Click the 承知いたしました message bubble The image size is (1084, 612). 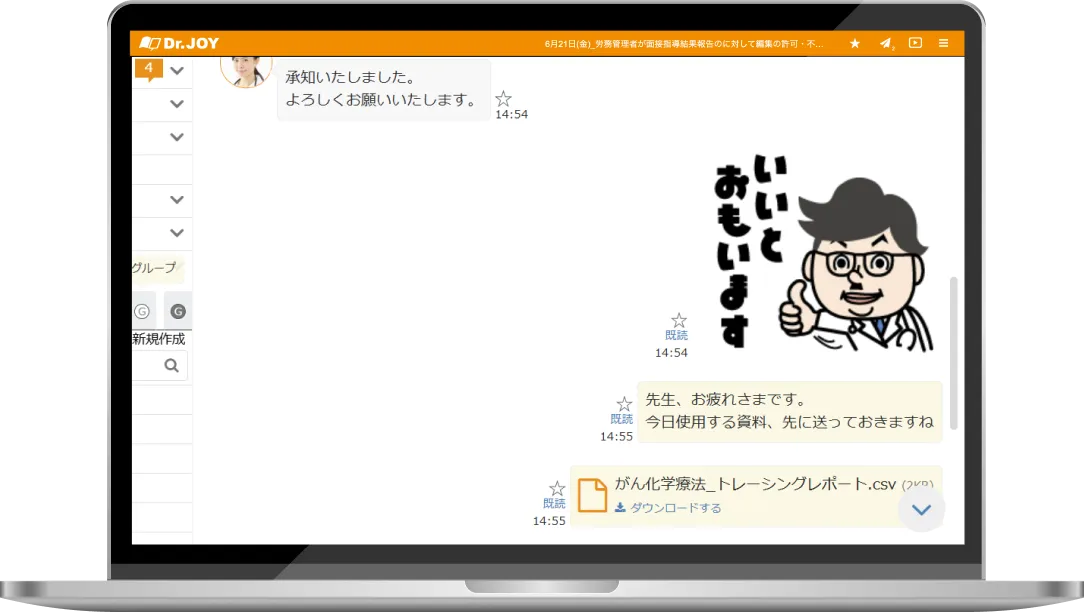tap(384, 89)
